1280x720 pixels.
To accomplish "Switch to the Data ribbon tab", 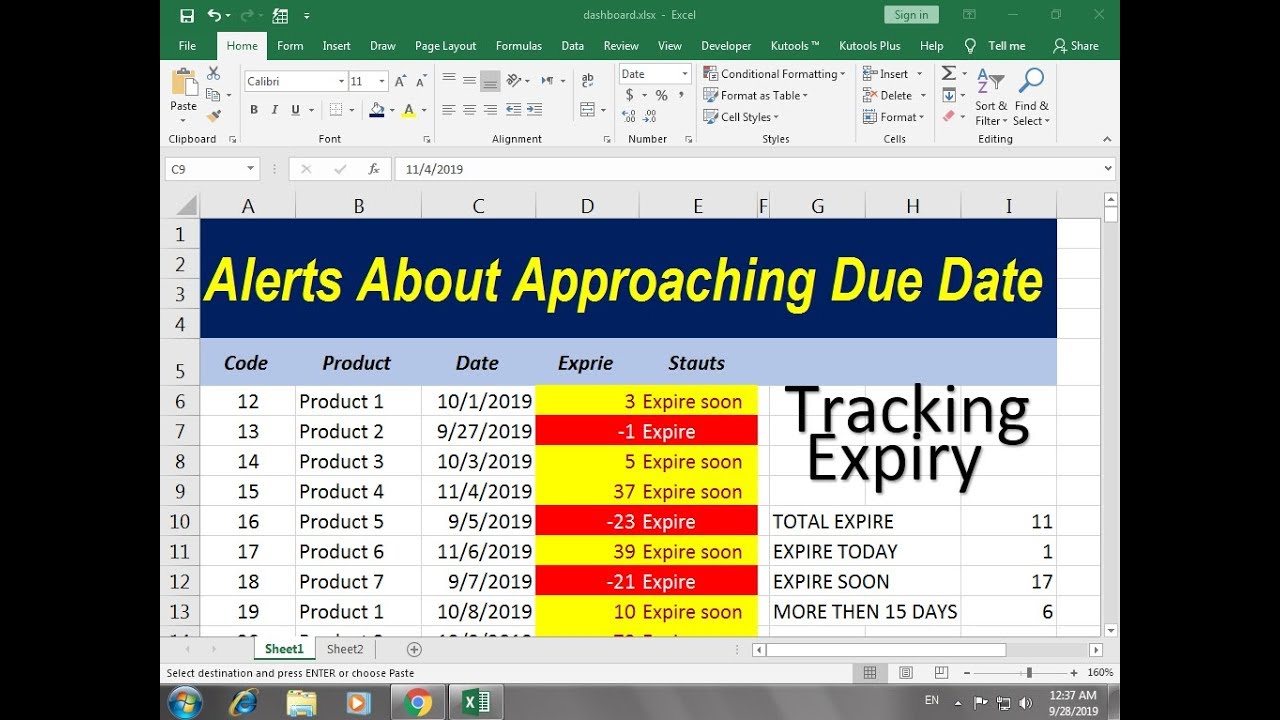I will click(573, 46).
